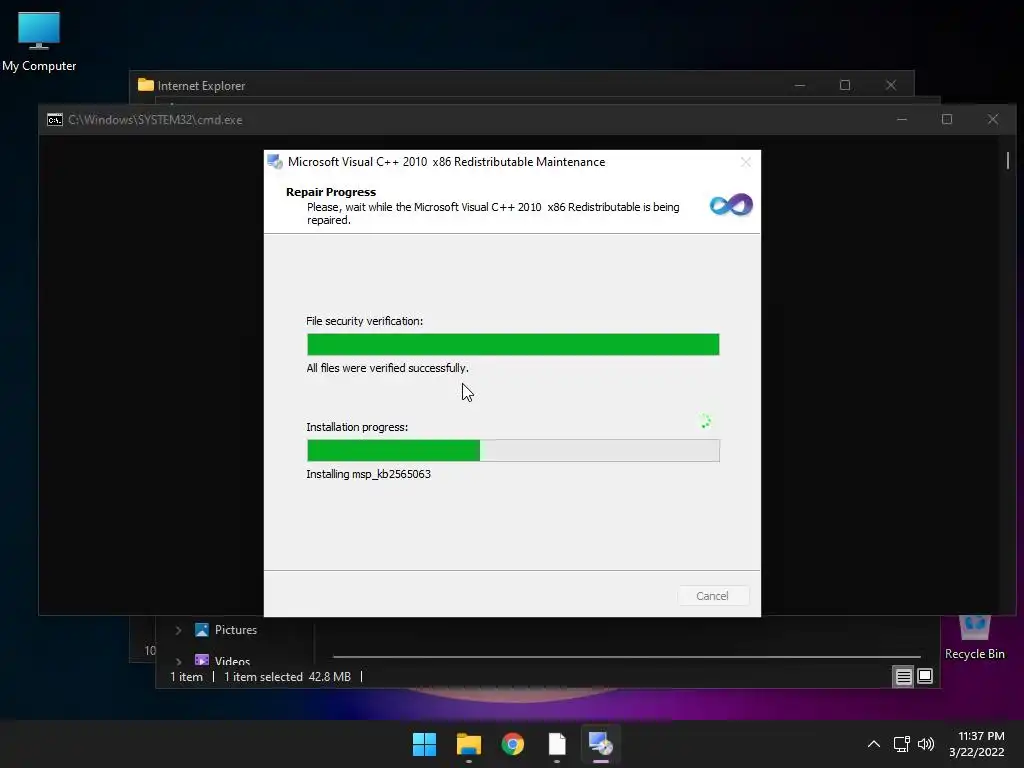
Task: Open the Recycle Bin desktop icon
Action: (x=974, y=638)
